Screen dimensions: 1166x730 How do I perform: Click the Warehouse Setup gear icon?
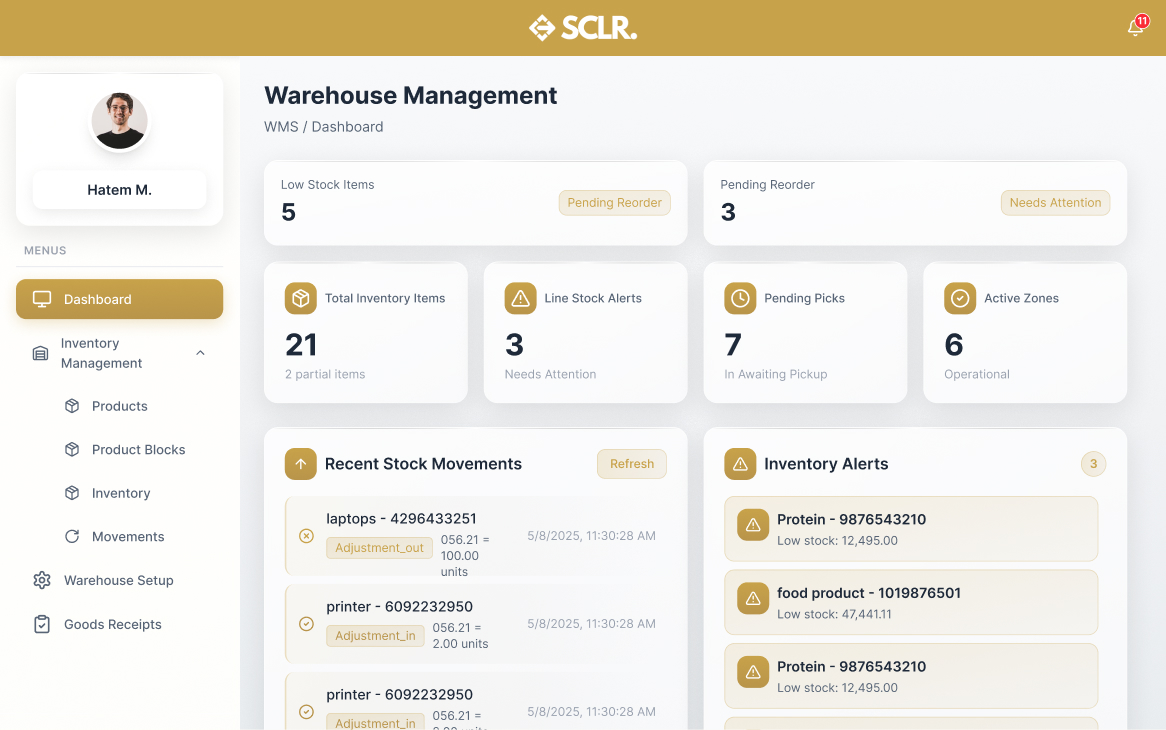(x=41, y=580)
